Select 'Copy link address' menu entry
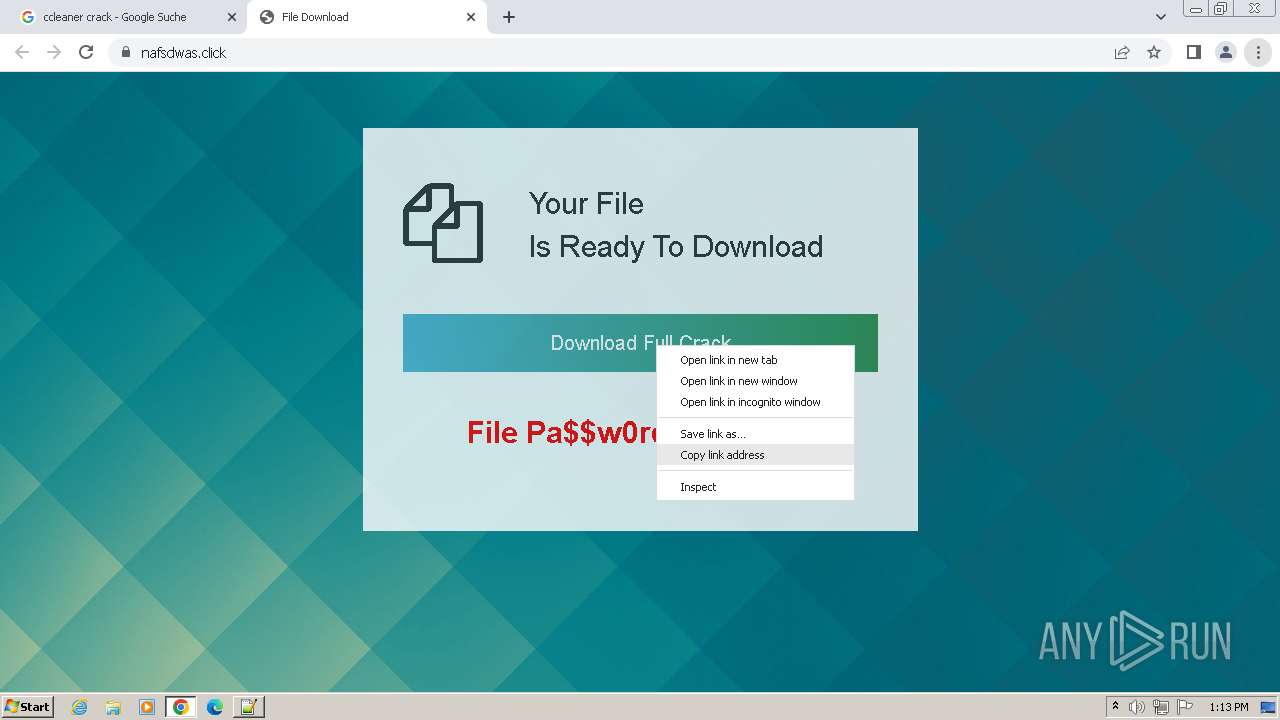This screenshot has width=1280, height=720. 755,455
